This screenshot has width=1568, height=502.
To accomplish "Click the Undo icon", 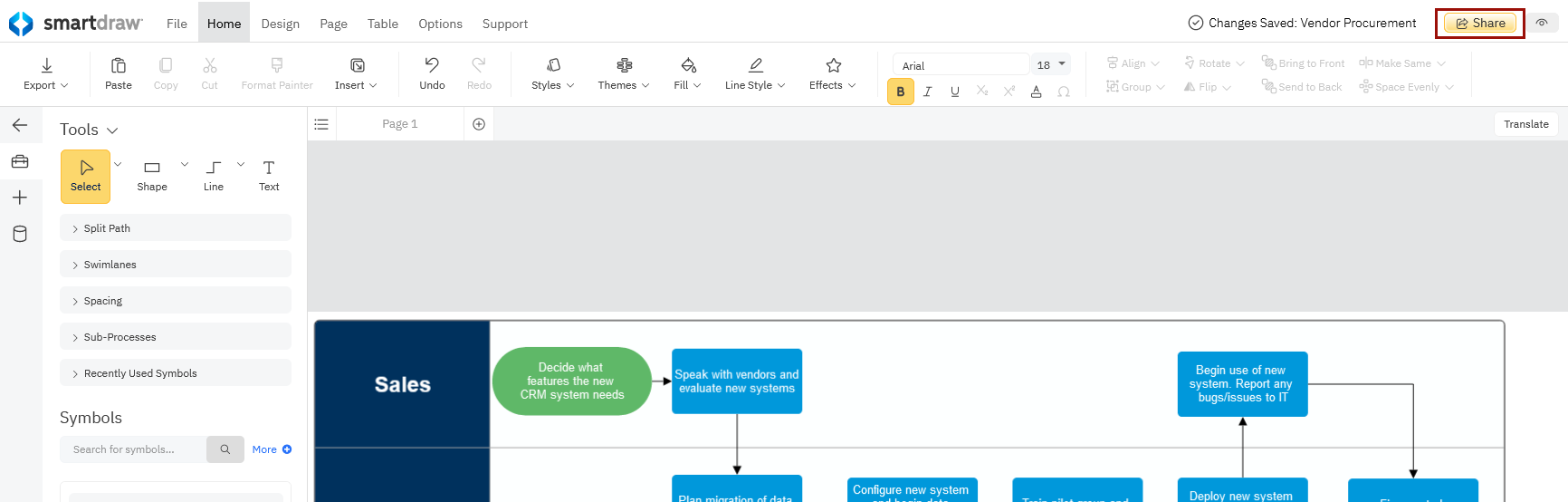I will click(x=432, y=65).
